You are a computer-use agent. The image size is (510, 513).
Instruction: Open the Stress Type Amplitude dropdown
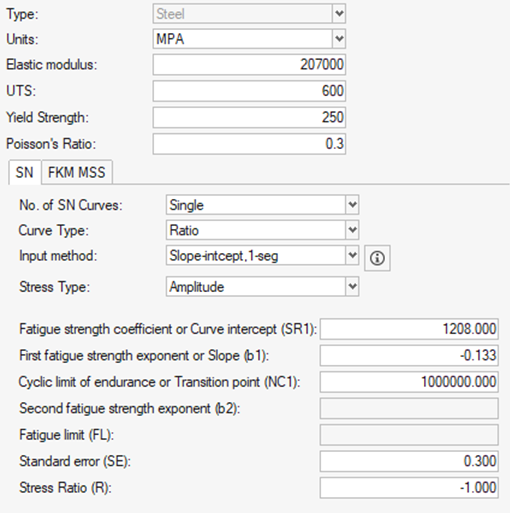262,286
